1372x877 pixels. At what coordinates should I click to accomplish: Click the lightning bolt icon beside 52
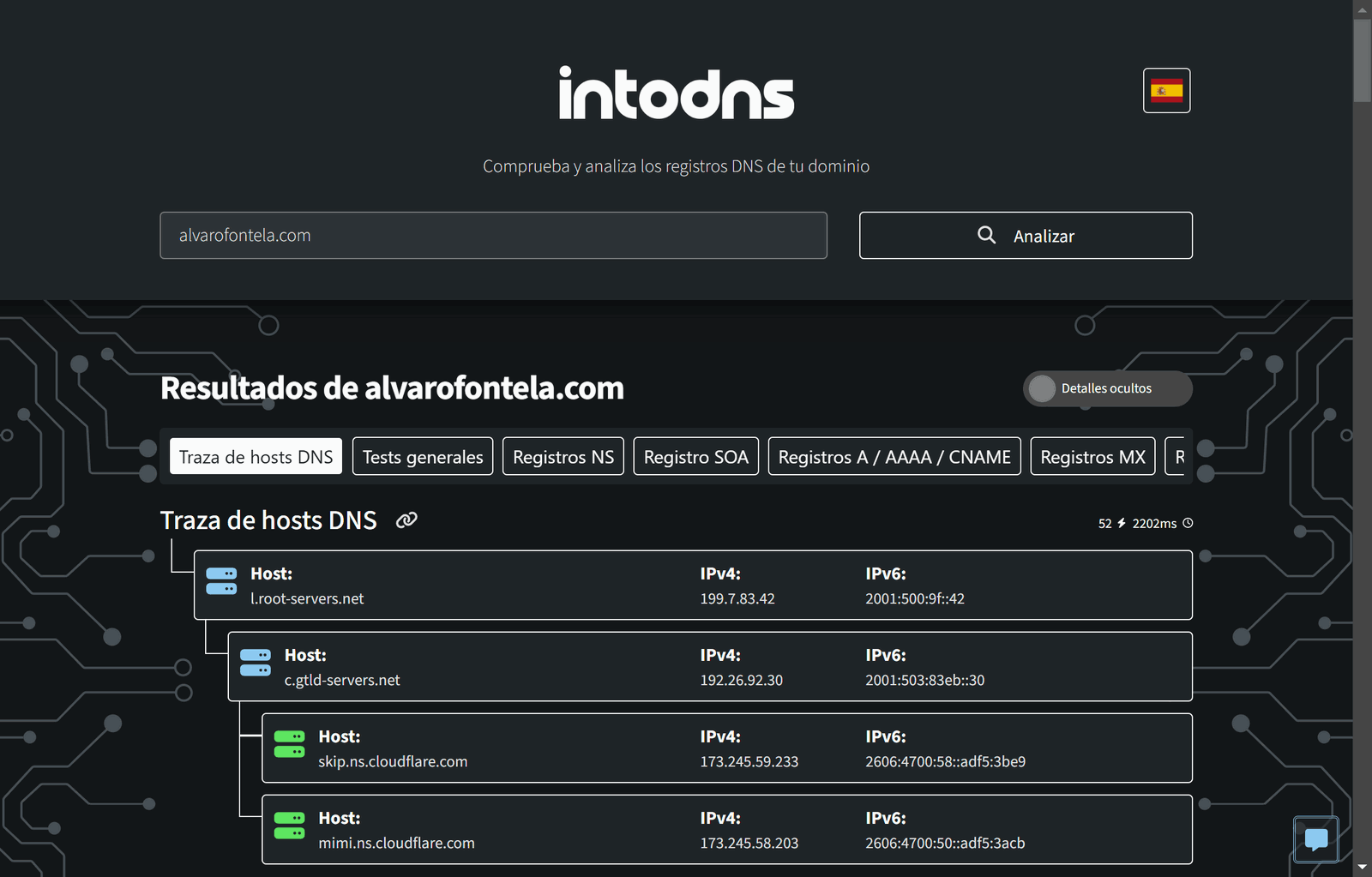pyautogui.click(x=1121, y=523)
